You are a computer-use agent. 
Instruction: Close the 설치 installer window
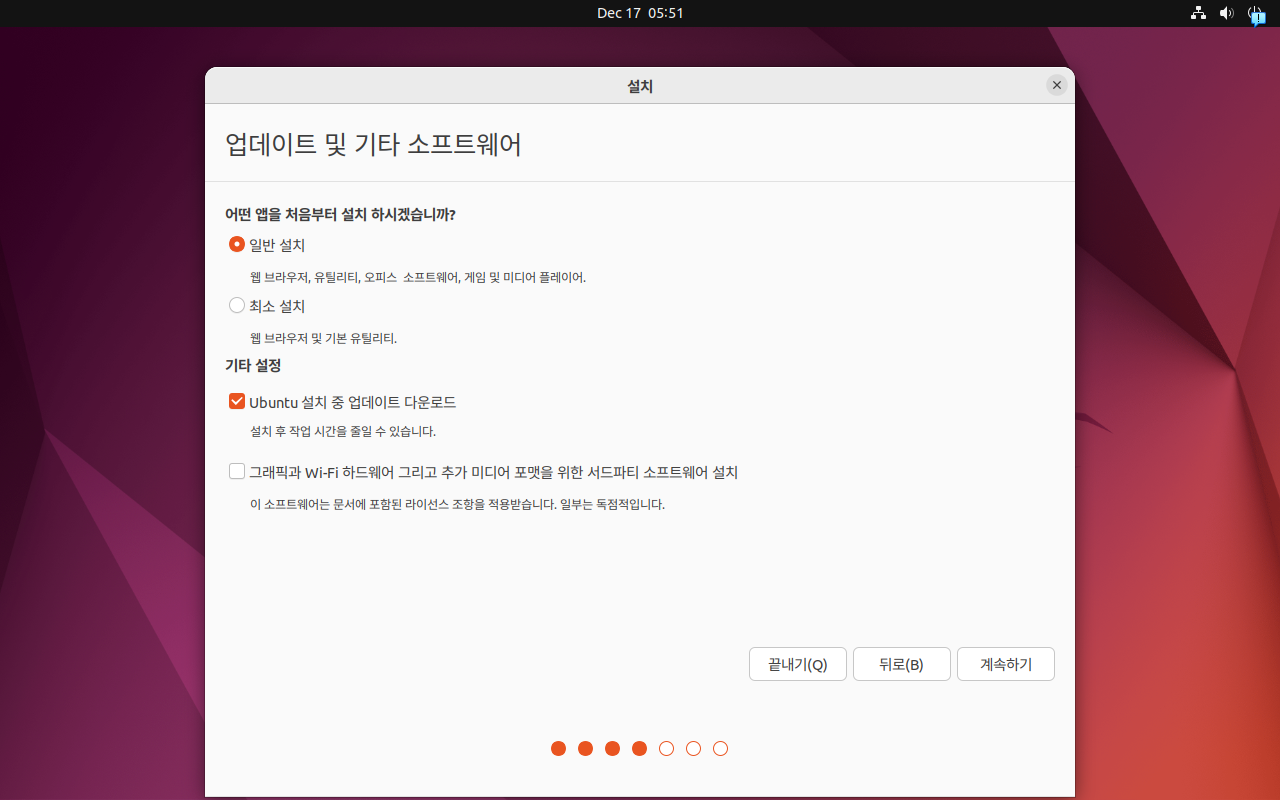pos(1057,85)
